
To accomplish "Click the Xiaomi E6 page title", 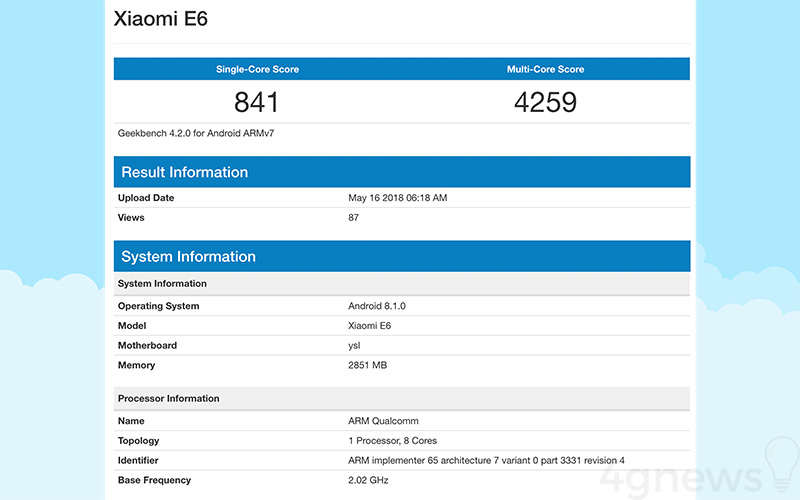I will coord(161,19).
